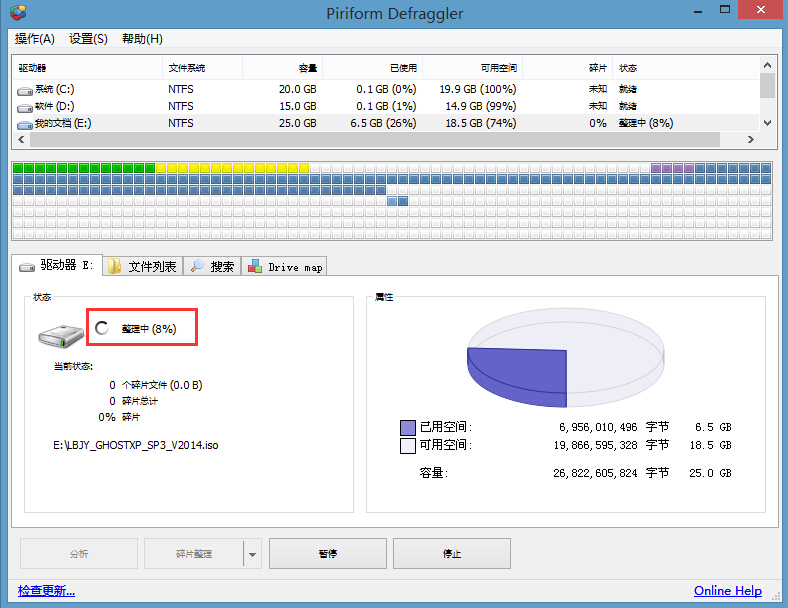Click the Defraggler app icon in title bar
The image size is (788, 608).
click(18, 12)
